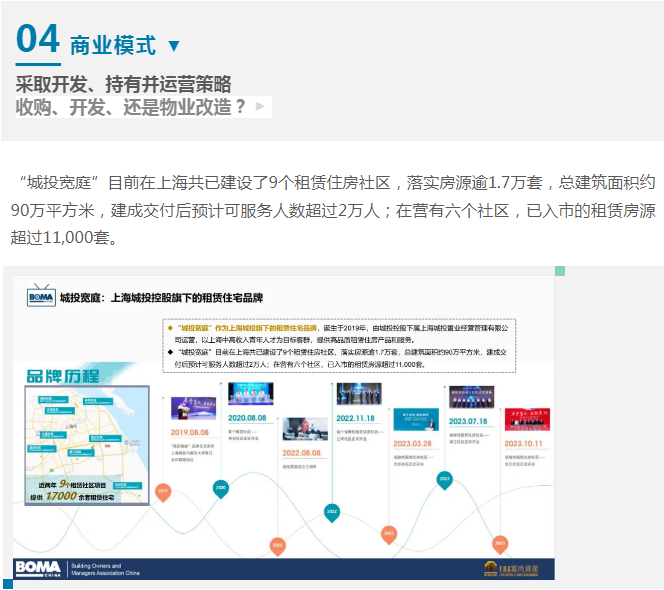Screen dimensions: 664x590
Task: Click the down triangle beside 商业模式
Action: (174, 45)
